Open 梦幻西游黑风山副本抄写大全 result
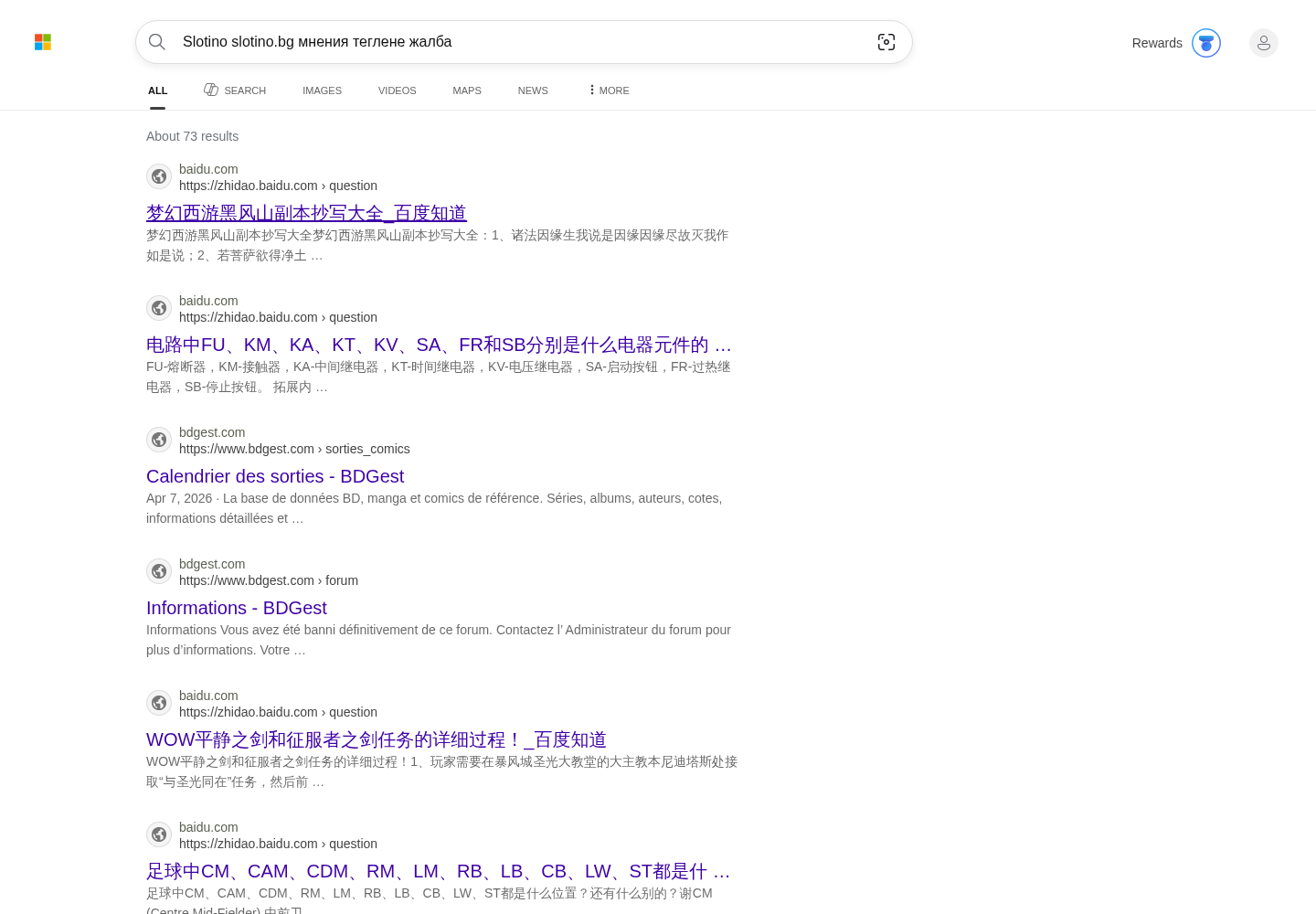 [x=306, y=213]
